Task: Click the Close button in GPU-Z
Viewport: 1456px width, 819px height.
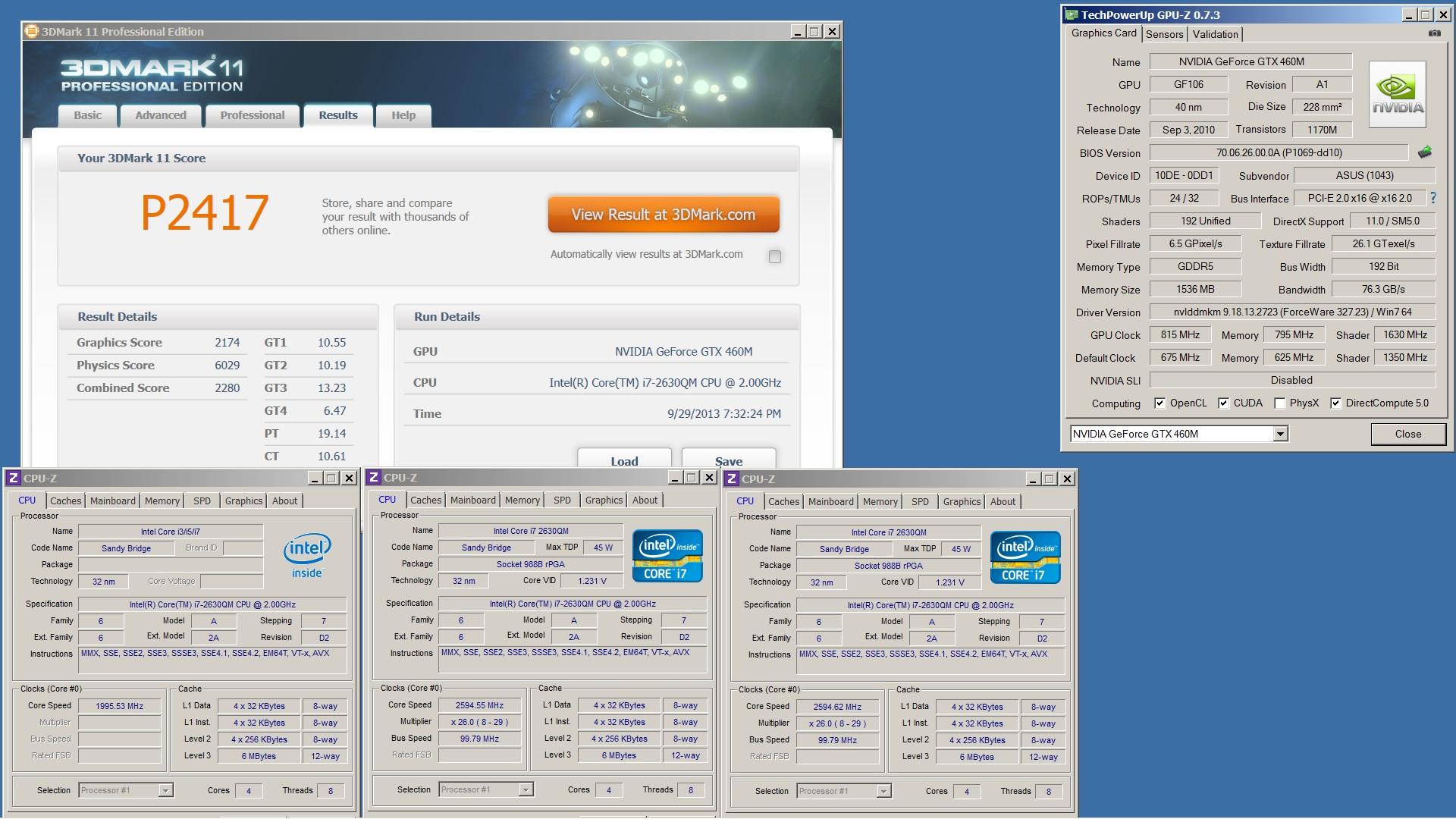Action: 1408,434
